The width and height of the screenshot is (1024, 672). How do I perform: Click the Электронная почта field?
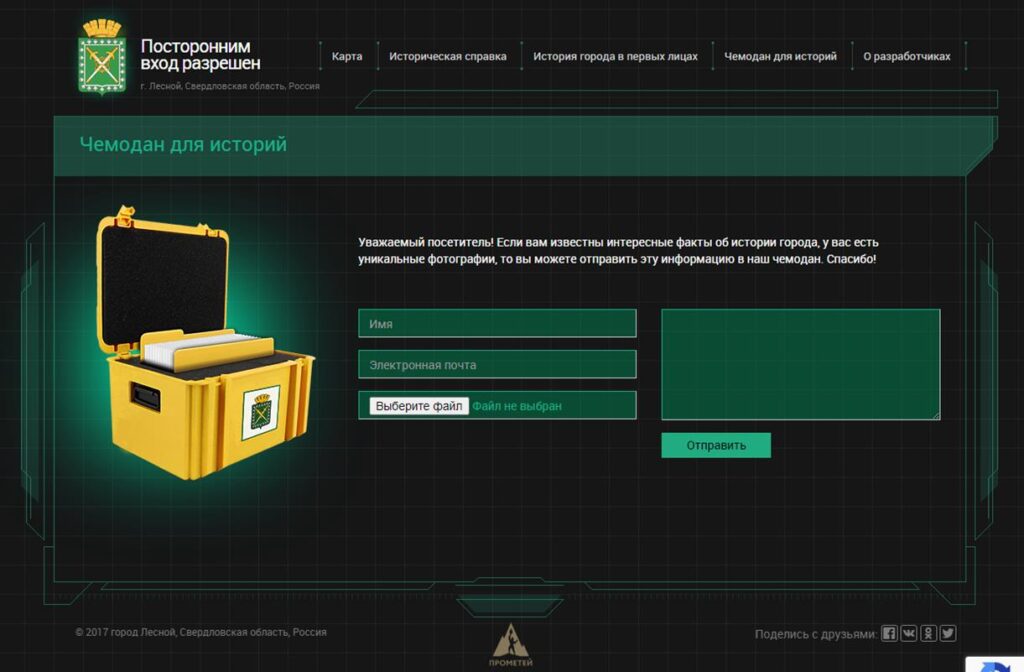tap(497, 365)
